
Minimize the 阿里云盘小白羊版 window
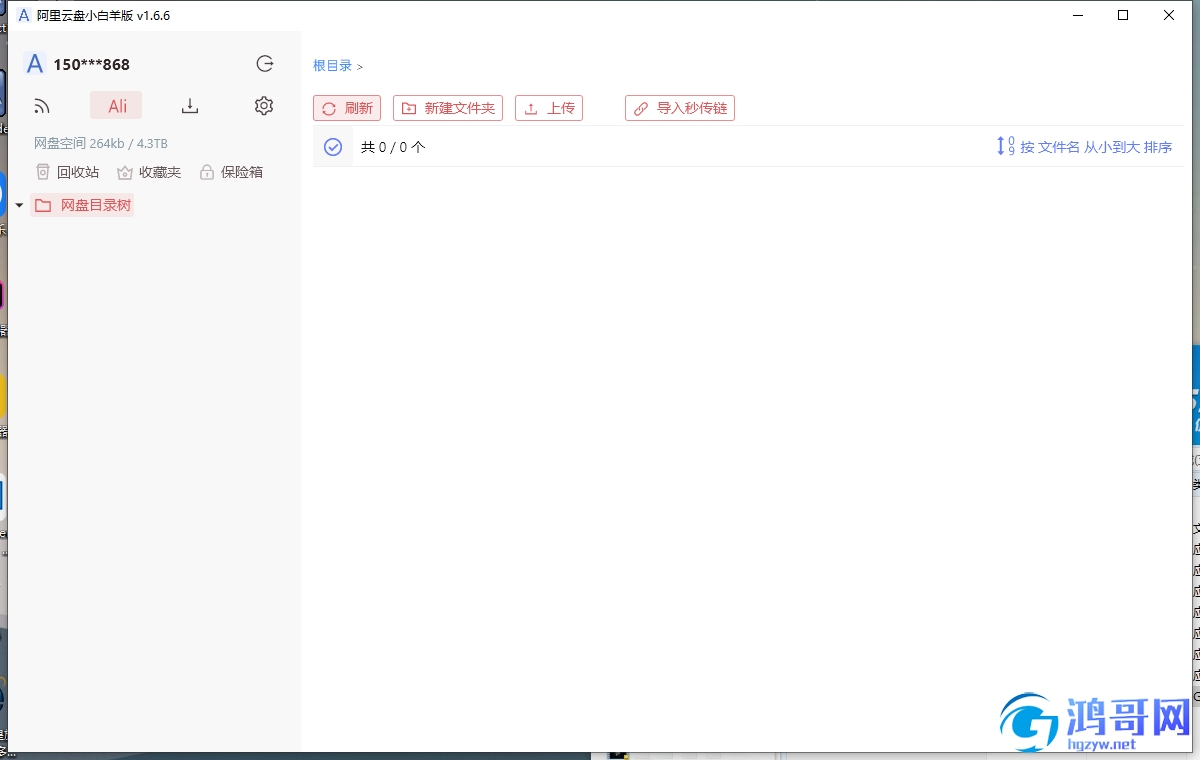[x=1078, y=15]
